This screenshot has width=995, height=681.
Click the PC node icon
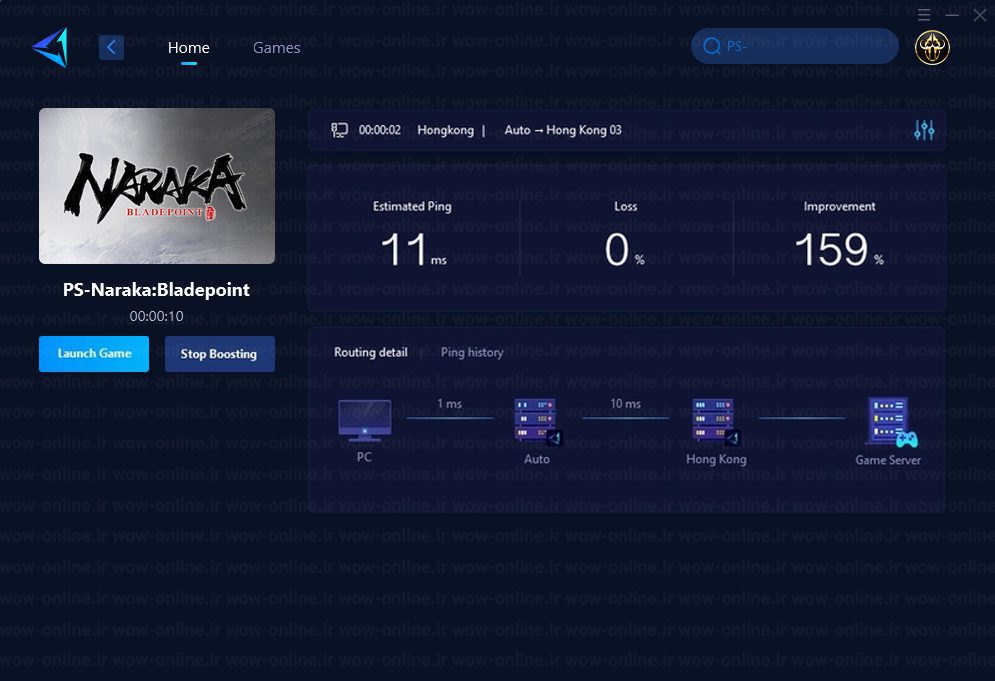[364, 420]
